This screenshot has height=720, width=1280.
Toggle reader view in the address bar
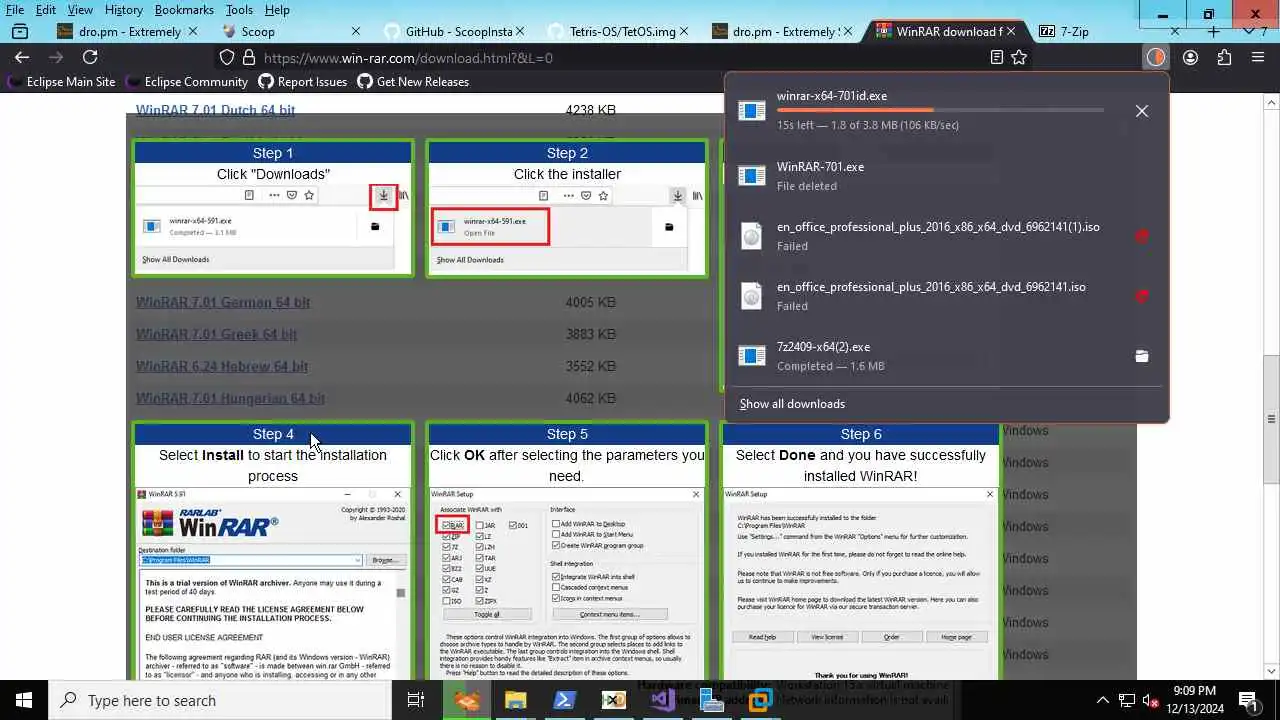pos(996,58)
